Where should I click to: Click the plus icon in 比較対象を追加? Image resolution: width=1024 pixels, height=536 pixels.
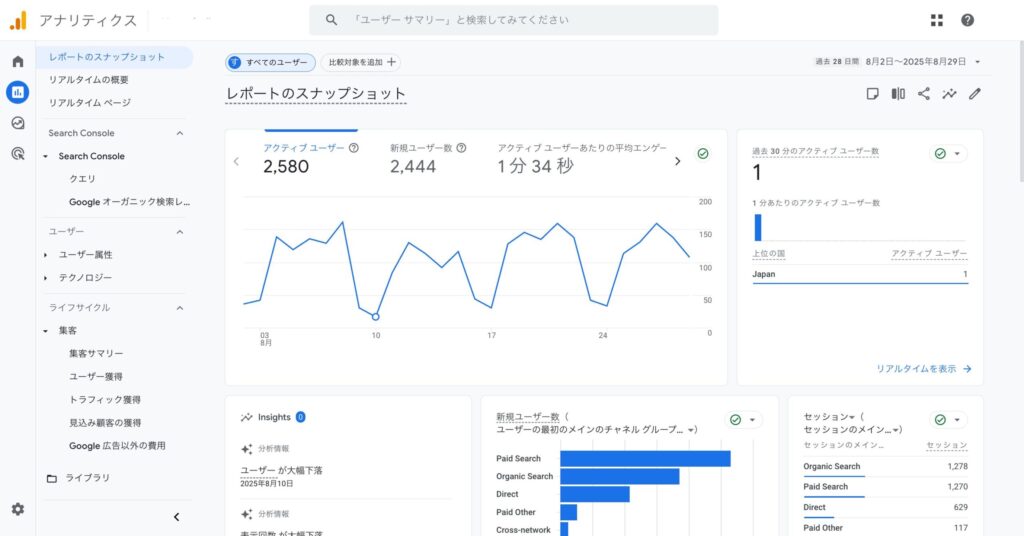391,62
